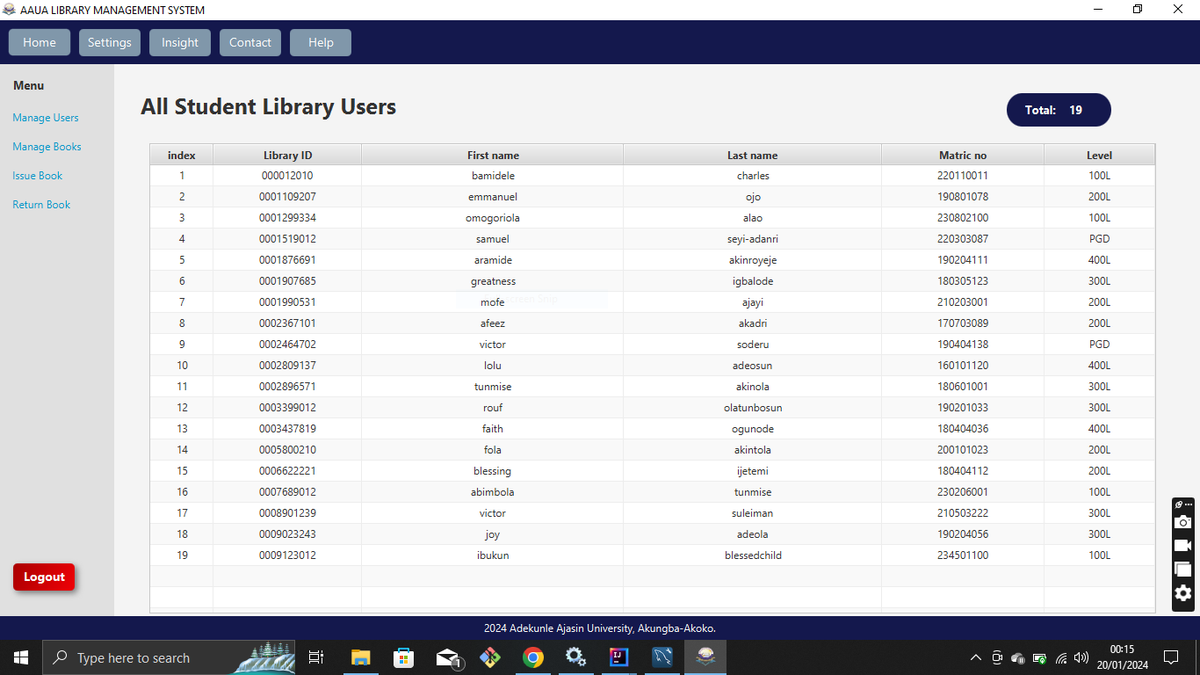Open File Explorer from the taskbar

coord(361,657)
